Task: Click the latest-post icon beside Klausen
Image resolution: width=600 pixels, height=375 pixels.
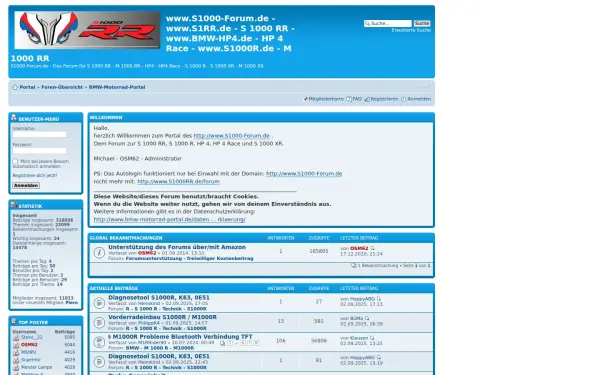Action: [372, 338]
